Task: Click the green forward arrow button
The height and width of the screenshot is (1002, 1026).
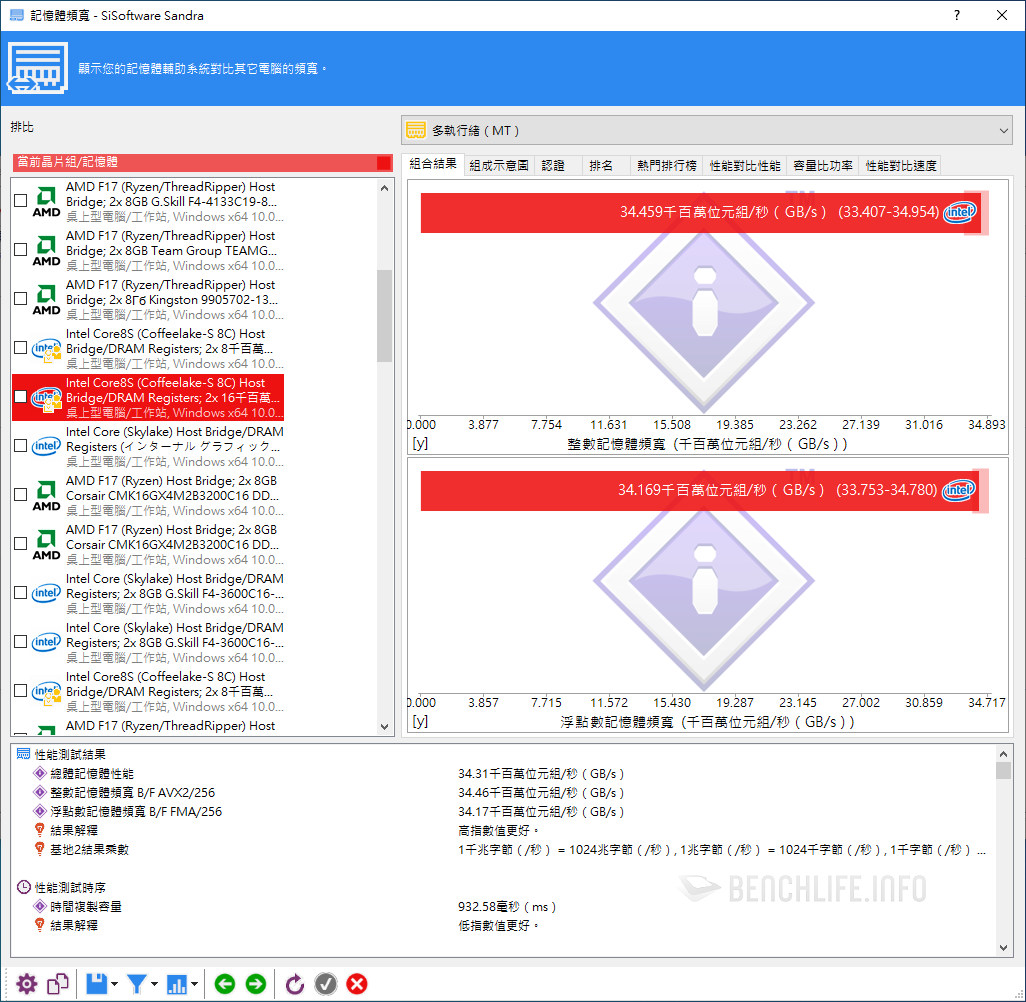Action: click(256, 984)
